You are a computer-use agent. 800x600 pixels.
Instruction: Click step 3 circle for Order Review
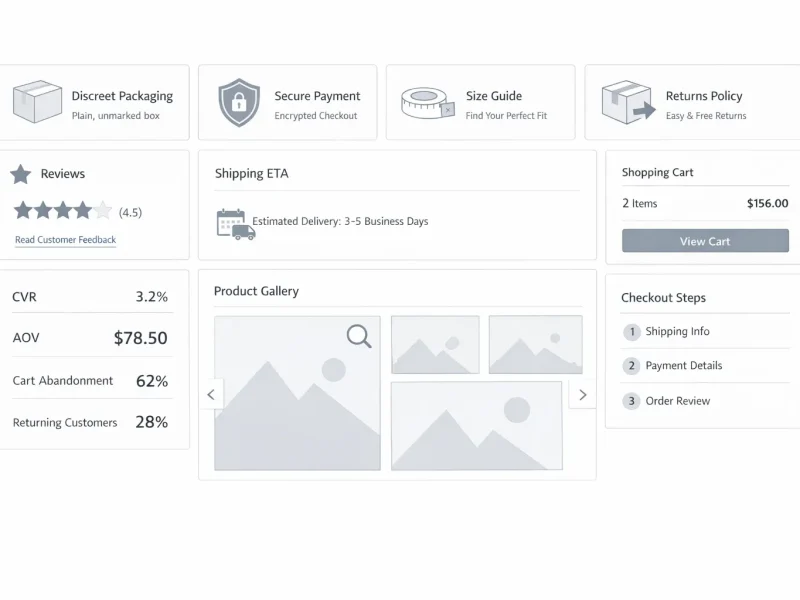(632, 401)
